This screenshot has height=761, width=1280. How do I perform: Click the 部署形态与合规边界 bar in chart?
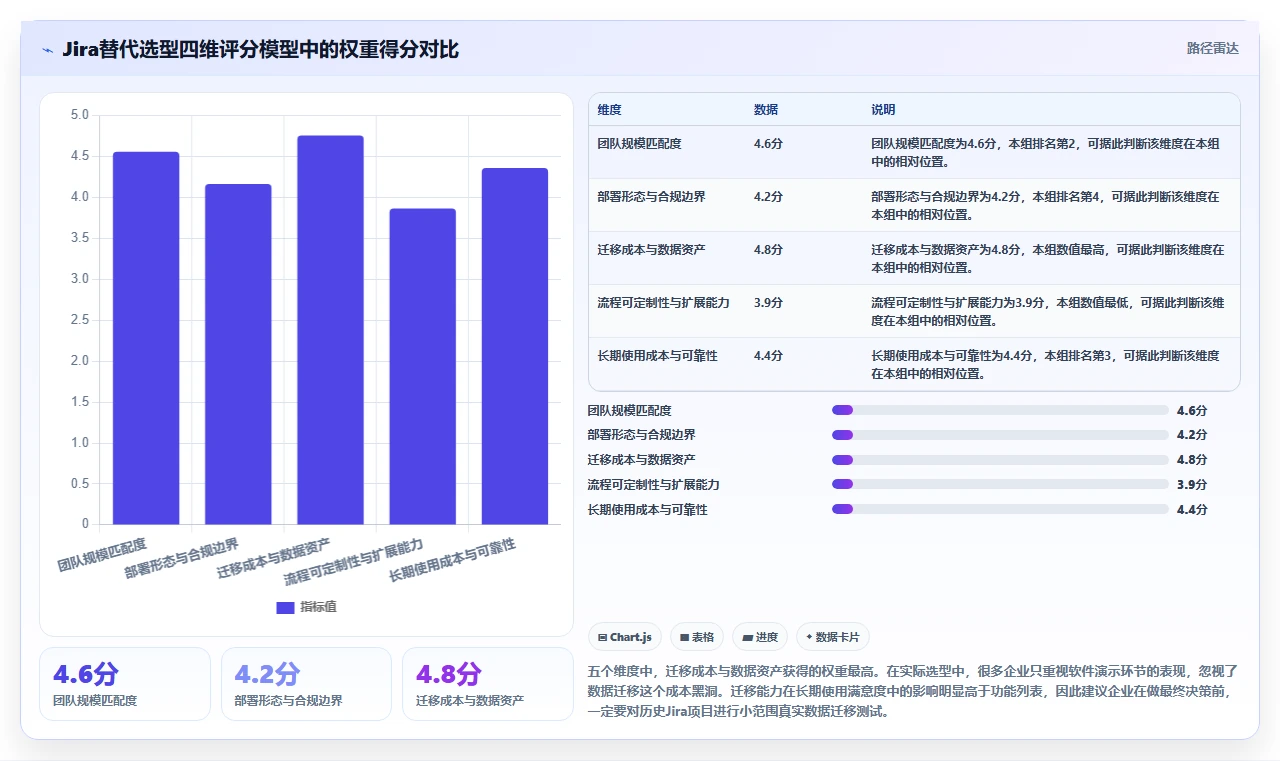(238, 354)
